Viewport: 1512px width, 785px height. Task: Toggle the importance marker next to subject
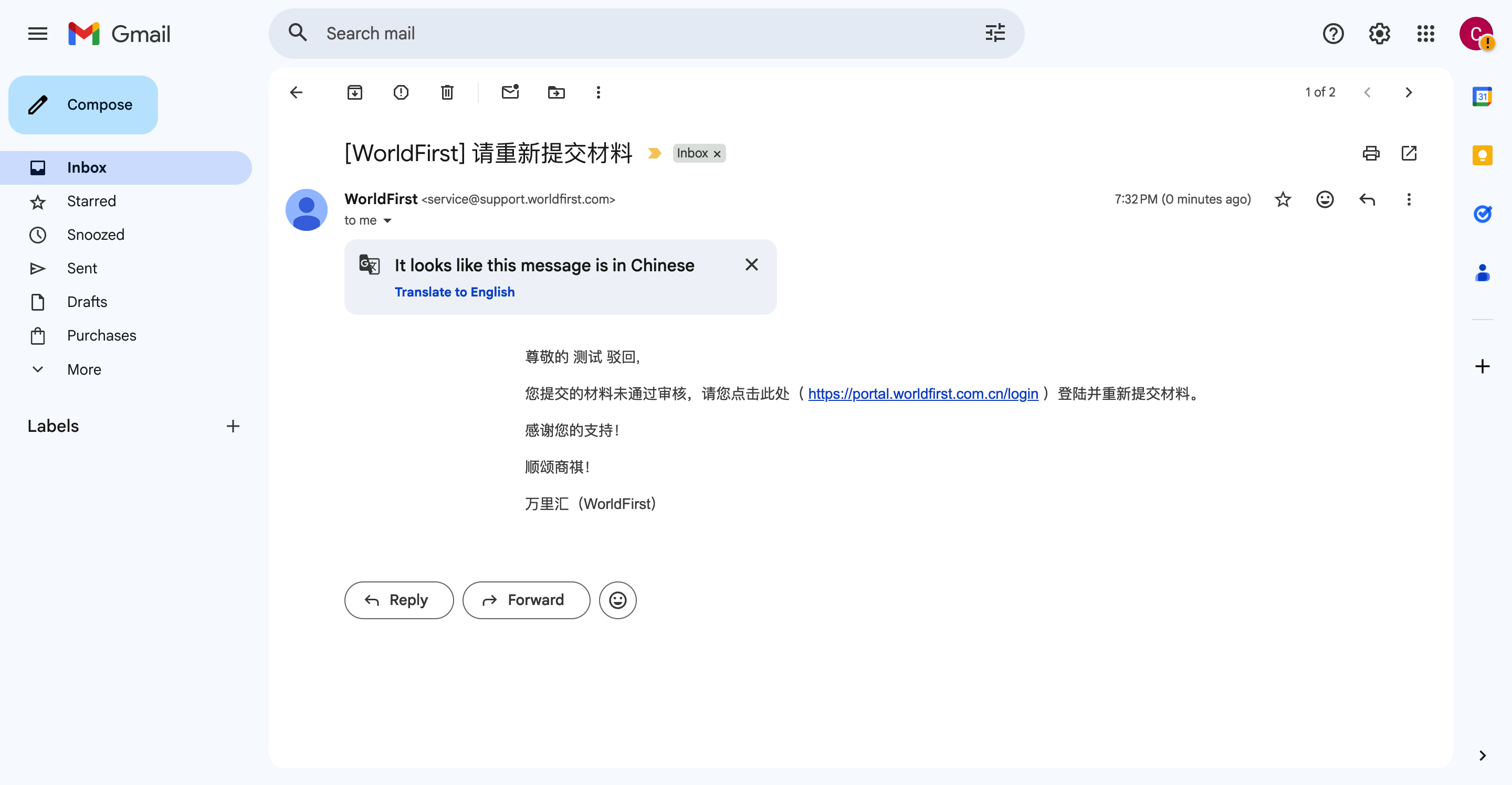pyautogui.click(x=654, y=153)
